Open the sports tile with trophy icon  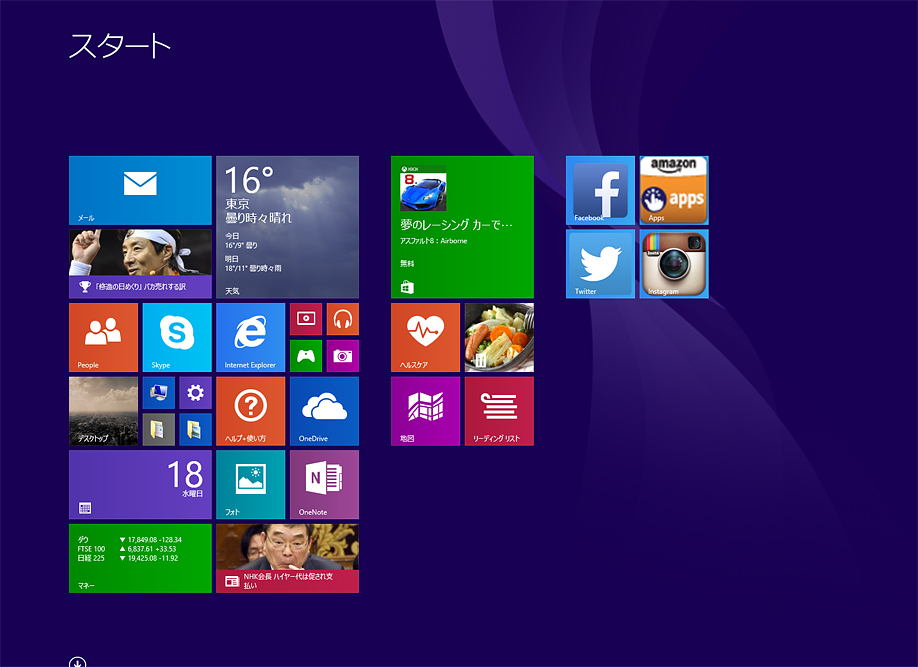tap(141, 264)
